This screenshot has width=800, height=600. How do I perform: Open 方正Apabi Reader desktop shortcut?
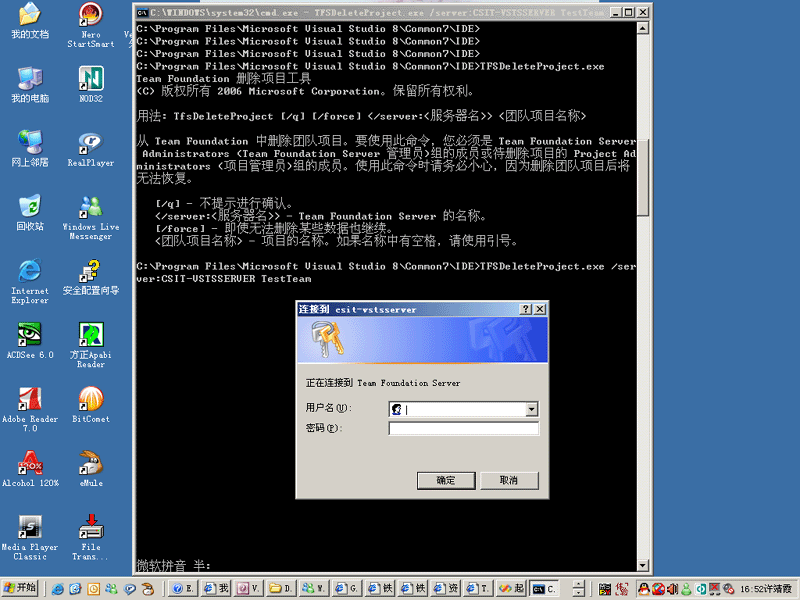(91, 345)
